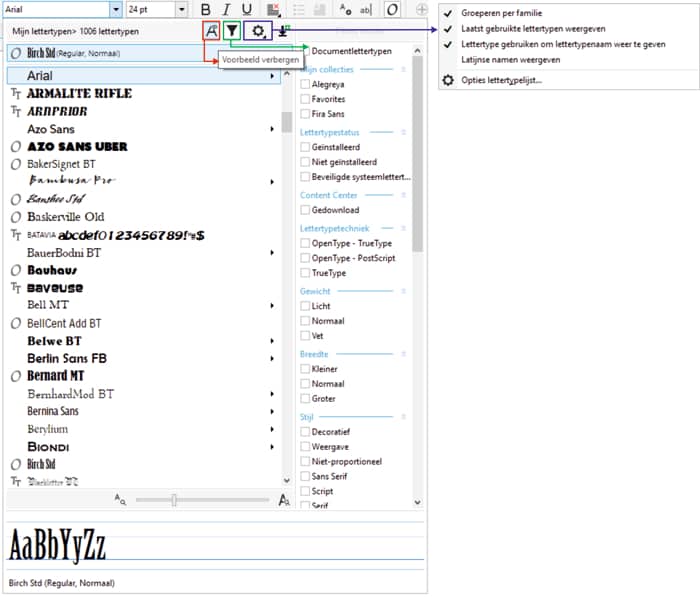
Task: Tick the Sans Serif style checkbox
Action: (x=305, y=477)
